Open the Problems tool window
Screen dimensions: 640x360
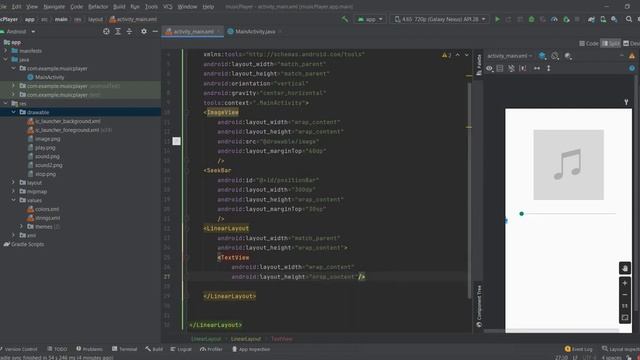(89, 349)
